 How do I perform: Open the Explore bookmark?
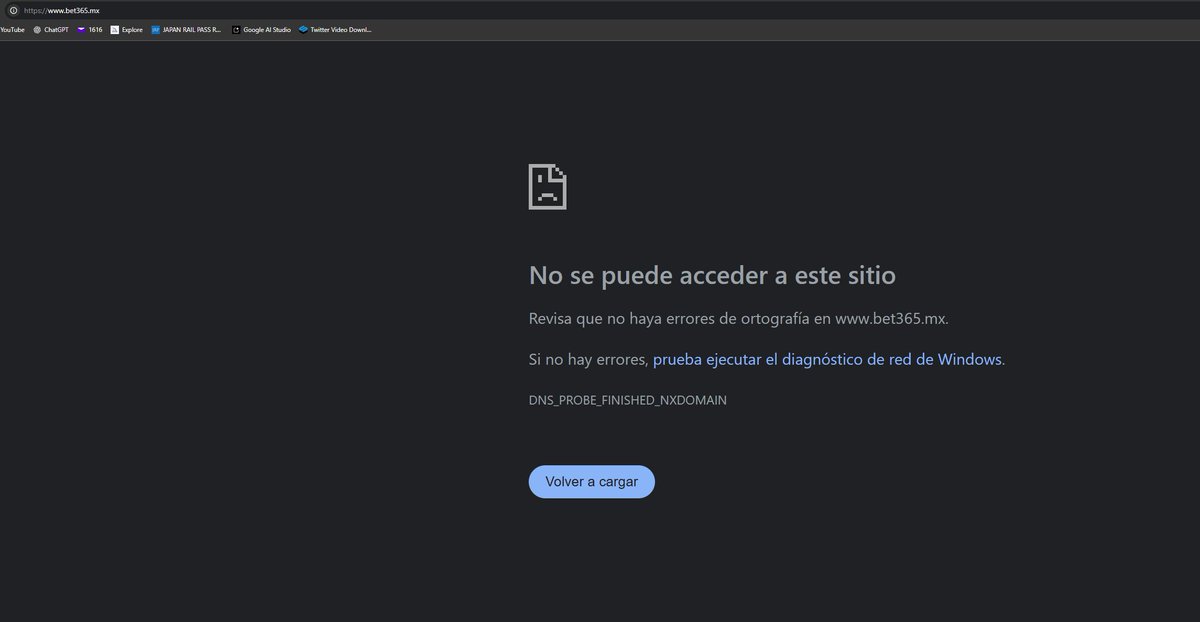pyautogui.click(x=127, y=30)
